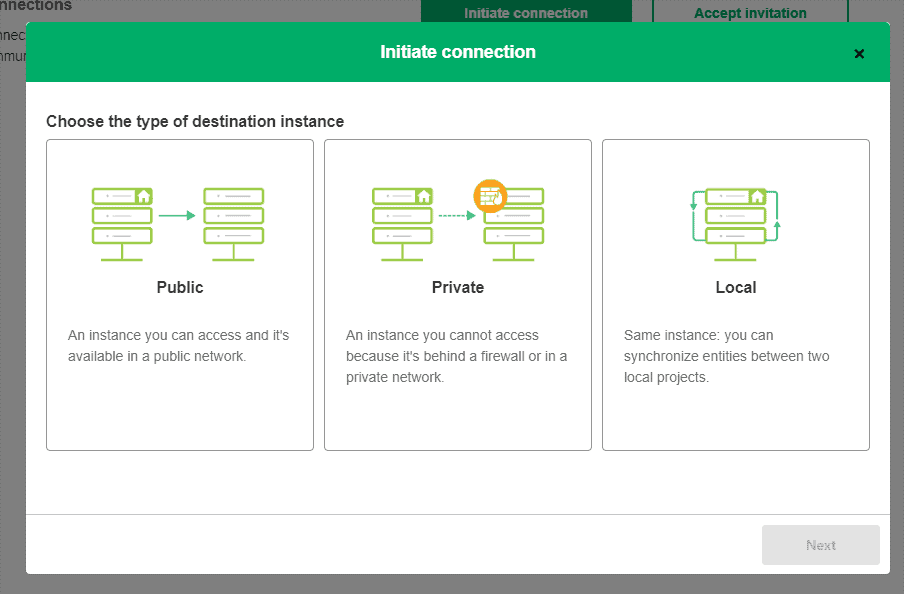
Task: Click the Private firewall description text
Action: pos(456,356)
